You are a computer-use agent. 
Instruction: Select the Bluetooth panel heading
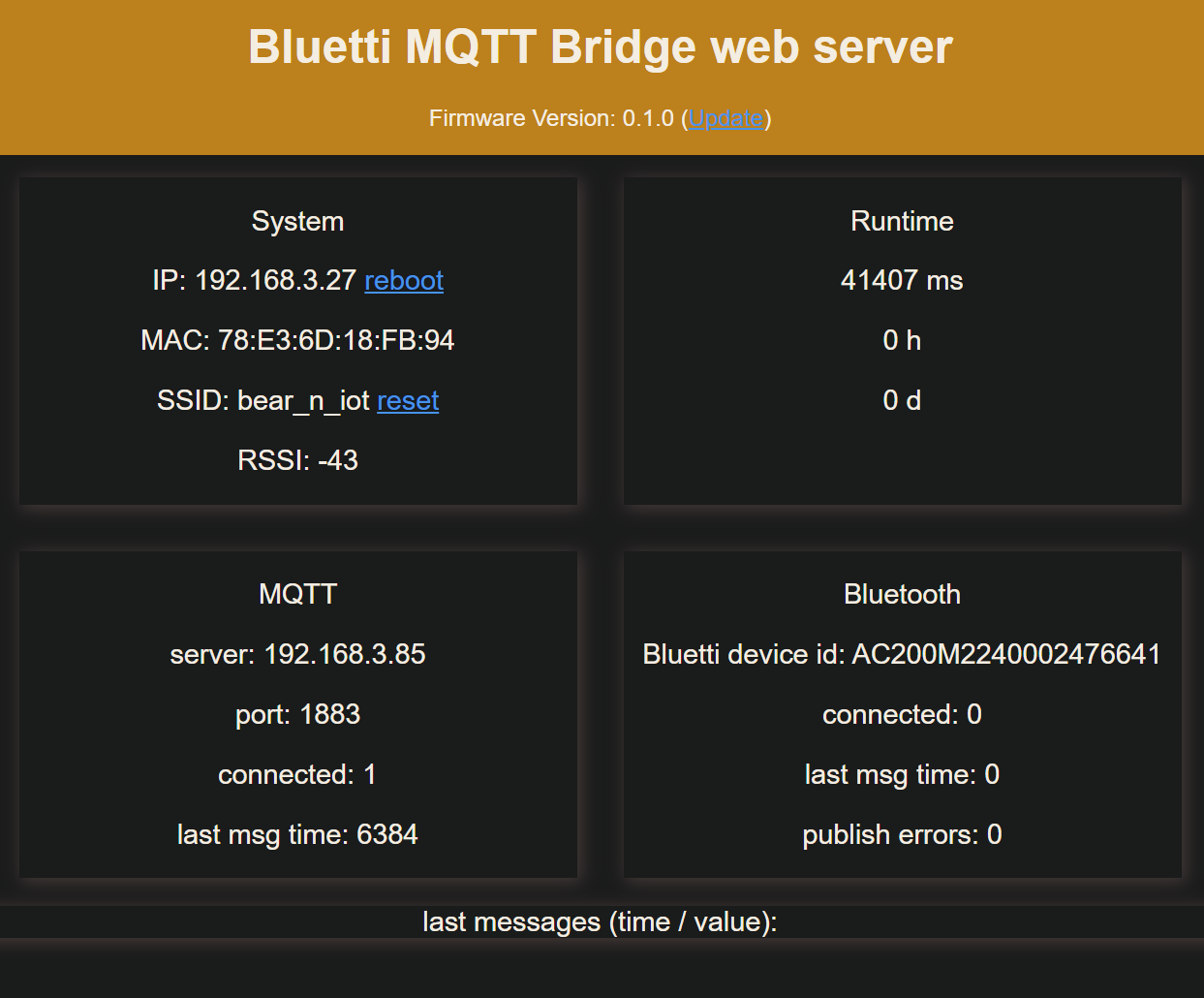(901, 594)
